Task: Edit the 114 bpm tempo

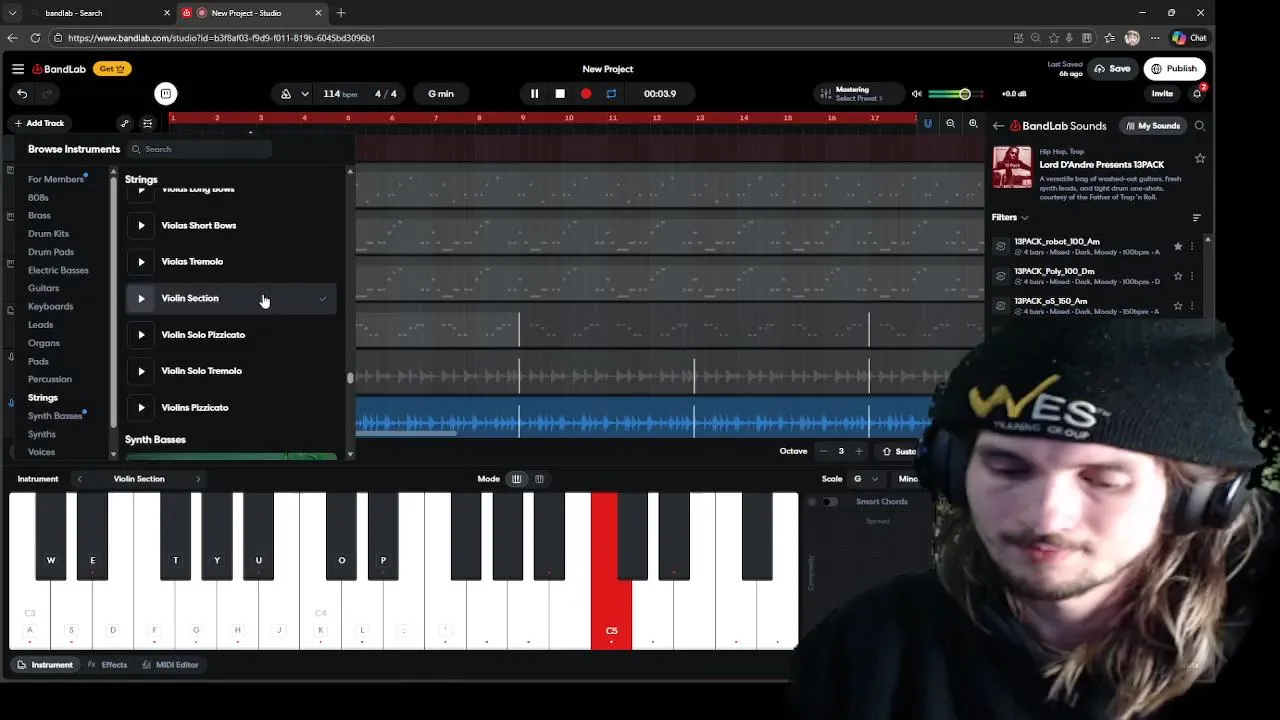Action: click(x=340, y=94)
